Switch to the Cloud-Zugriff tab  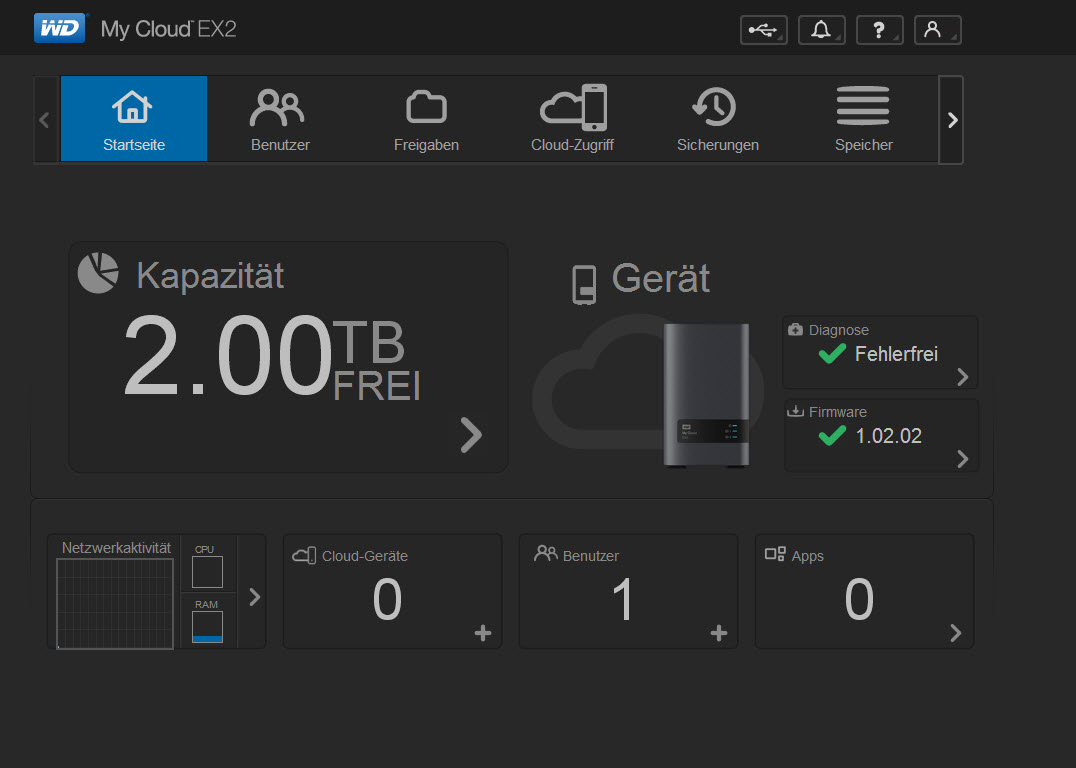(x=572, y=119)
